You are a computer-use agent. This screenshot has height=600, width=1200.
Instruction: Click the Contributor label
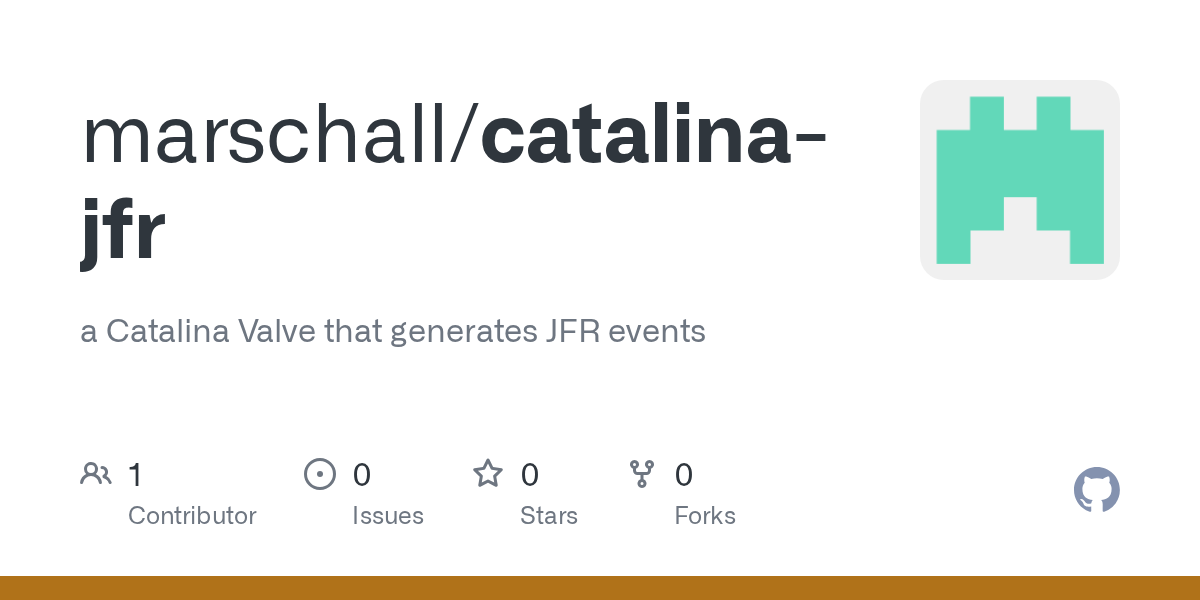192,516
